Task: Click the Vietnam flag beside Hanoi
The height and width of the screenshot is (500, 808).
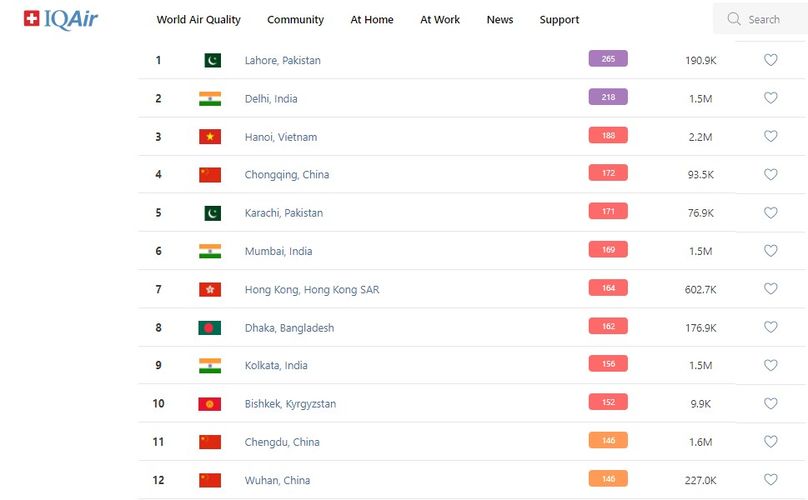Action: [x=210, y=137]
